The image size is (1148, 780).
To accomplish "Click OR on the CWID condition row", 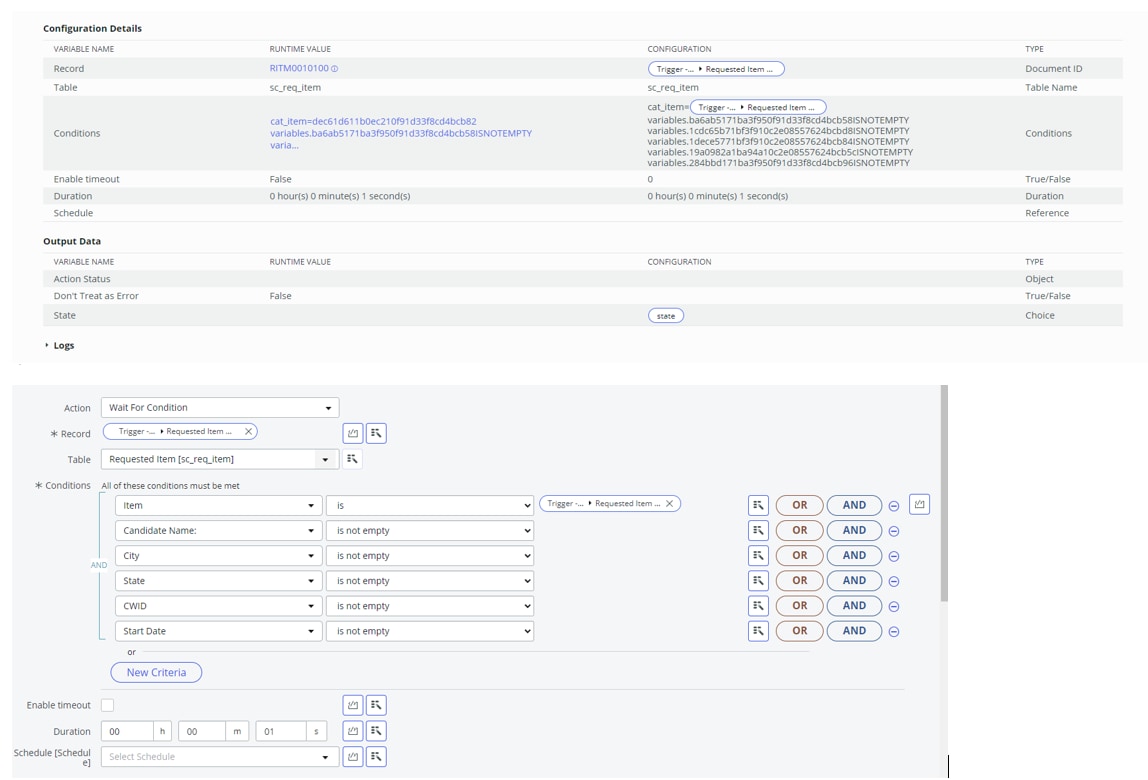I will [x=799, y=605].
